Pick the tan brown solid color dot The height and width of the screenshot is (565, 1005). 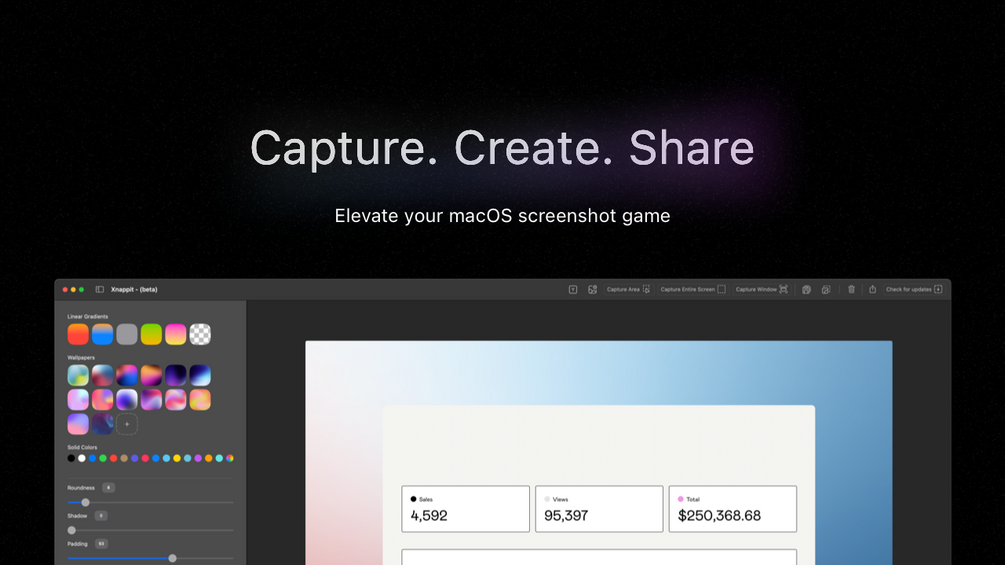click(124, 458)
